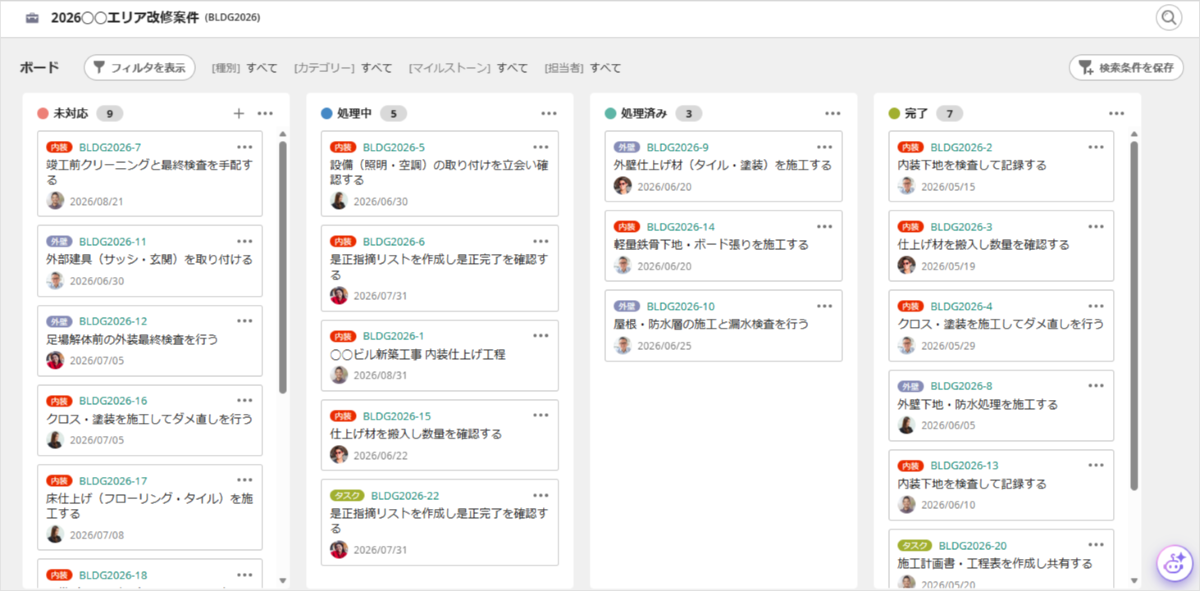Click the 未対応 column scroll-up arrow
This screenshot has height=591, width=1200.
(x=283, y=134)
